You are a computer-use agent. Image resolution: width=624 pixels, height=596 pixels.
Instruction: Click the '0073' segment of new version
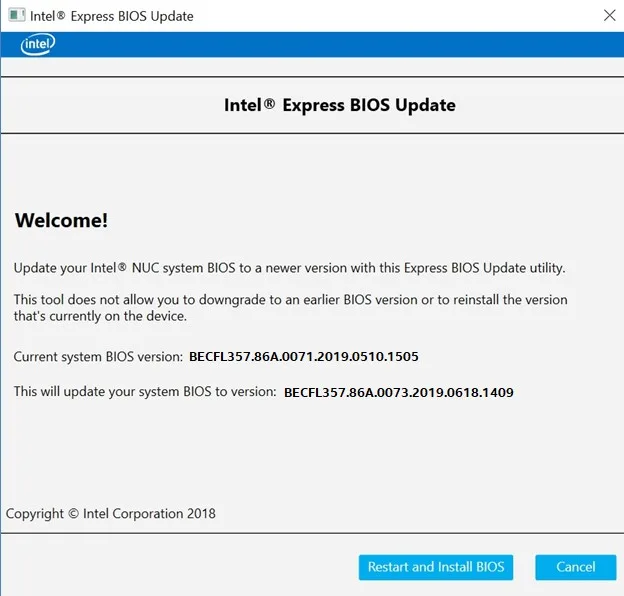[x=387, y=393]
